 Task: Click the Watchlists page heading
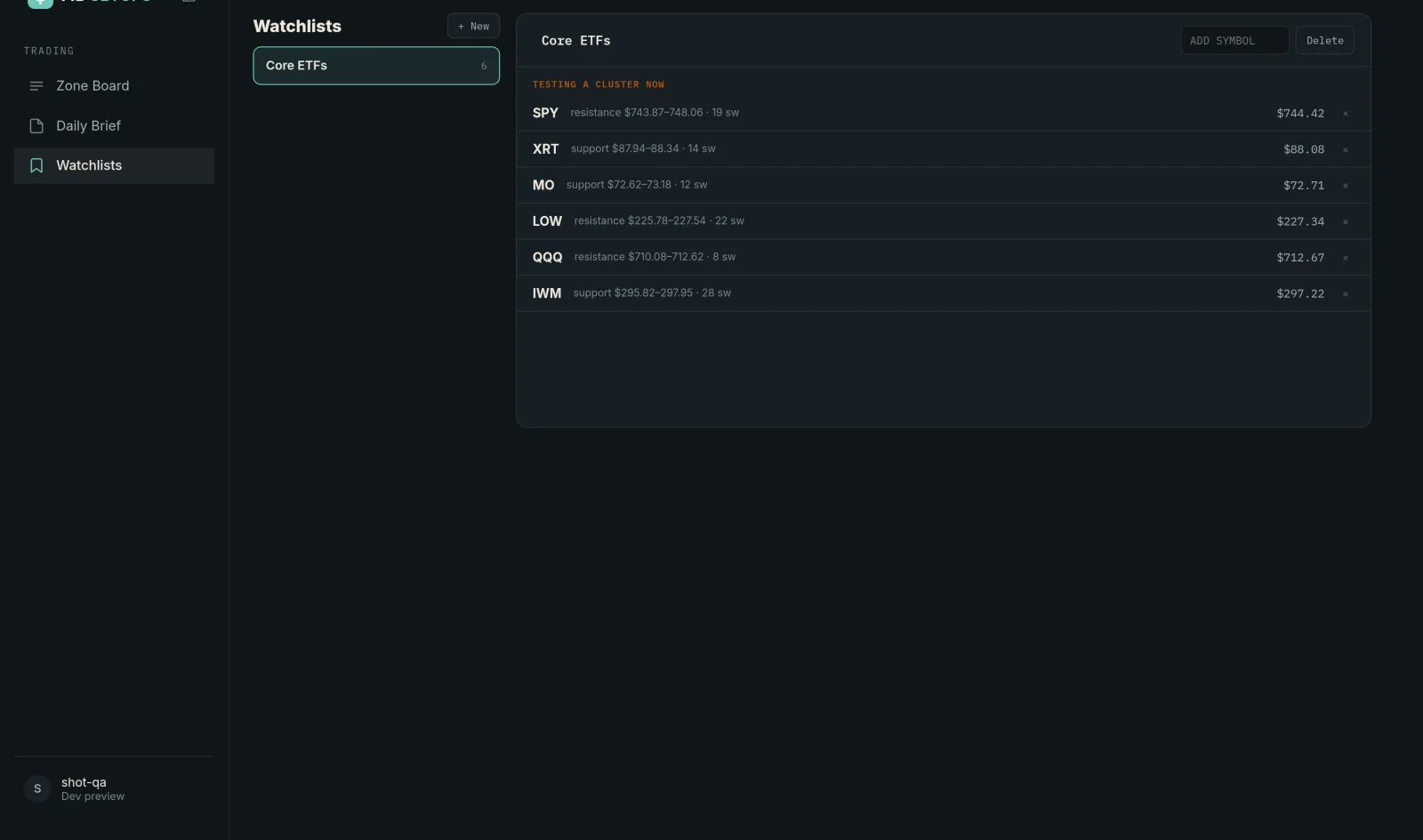[297, 27]
